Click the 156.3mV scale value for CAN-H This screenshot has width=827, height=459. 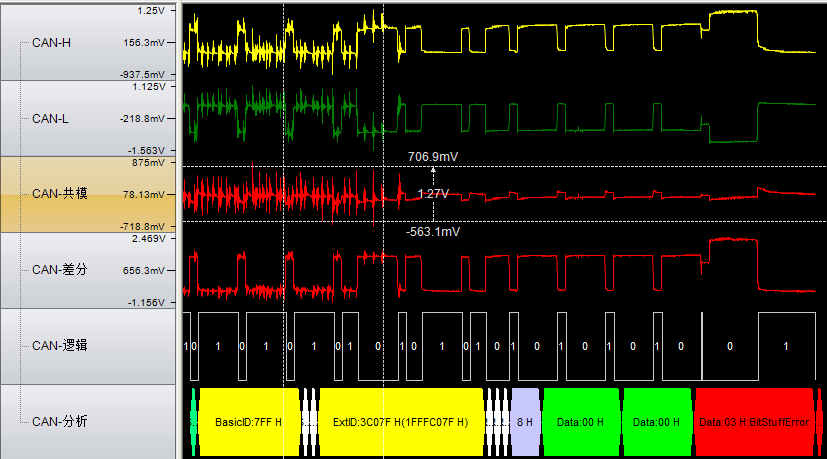(144, 43)
